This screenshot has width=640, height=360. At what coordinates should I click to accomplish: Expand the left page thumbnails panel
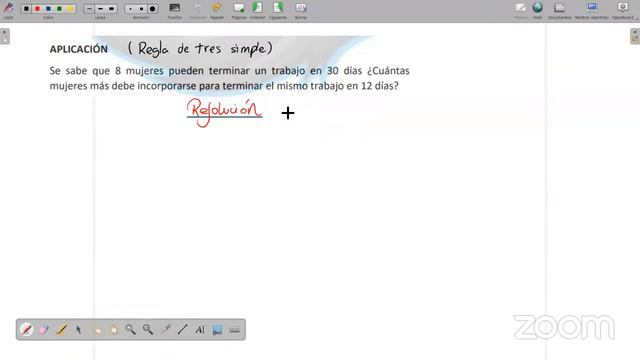[x=4, y=36]
